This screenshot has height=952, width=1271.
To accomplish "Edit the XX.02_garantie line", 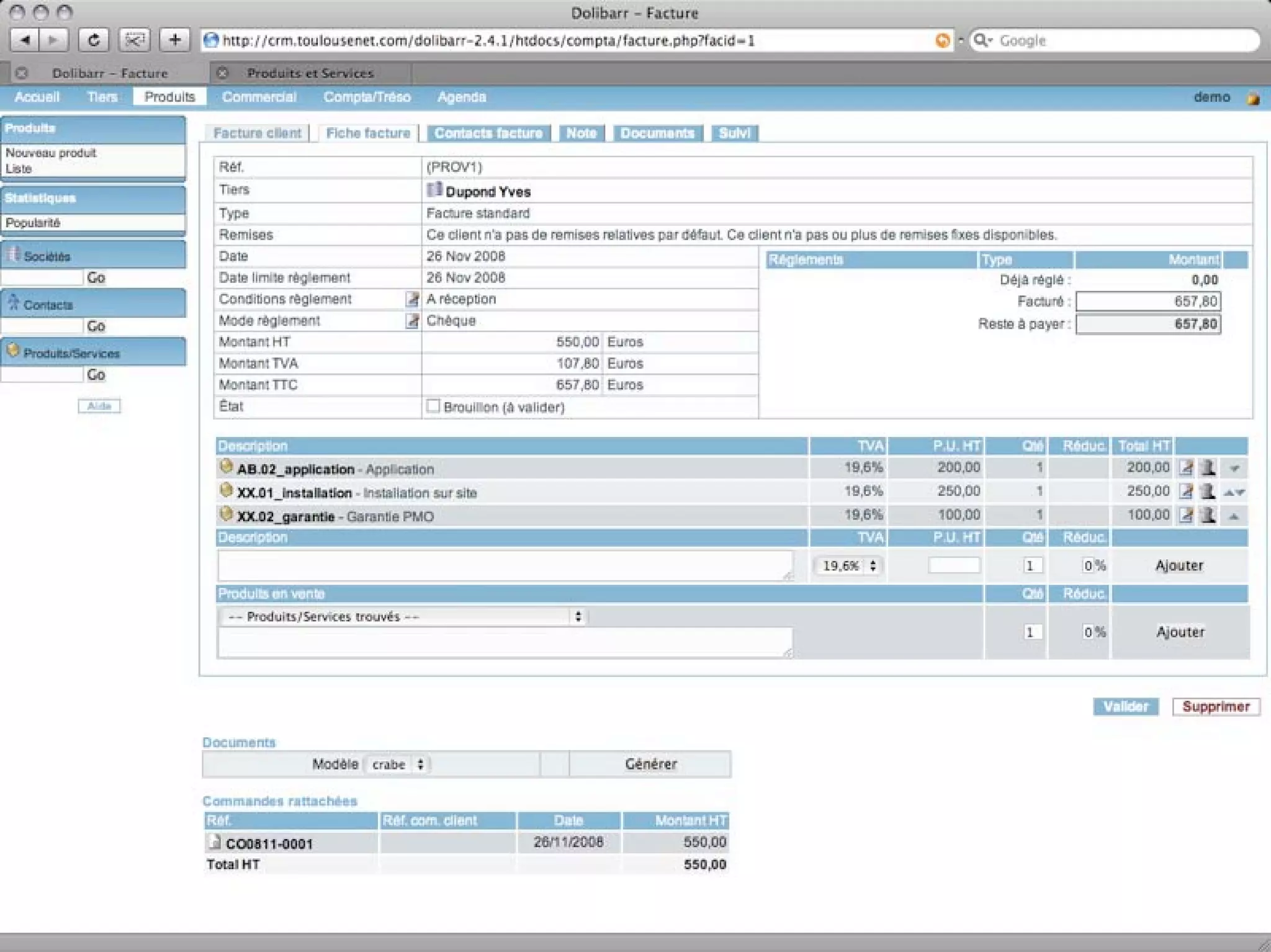I will pyautogui.click(x=1186, y=515).
